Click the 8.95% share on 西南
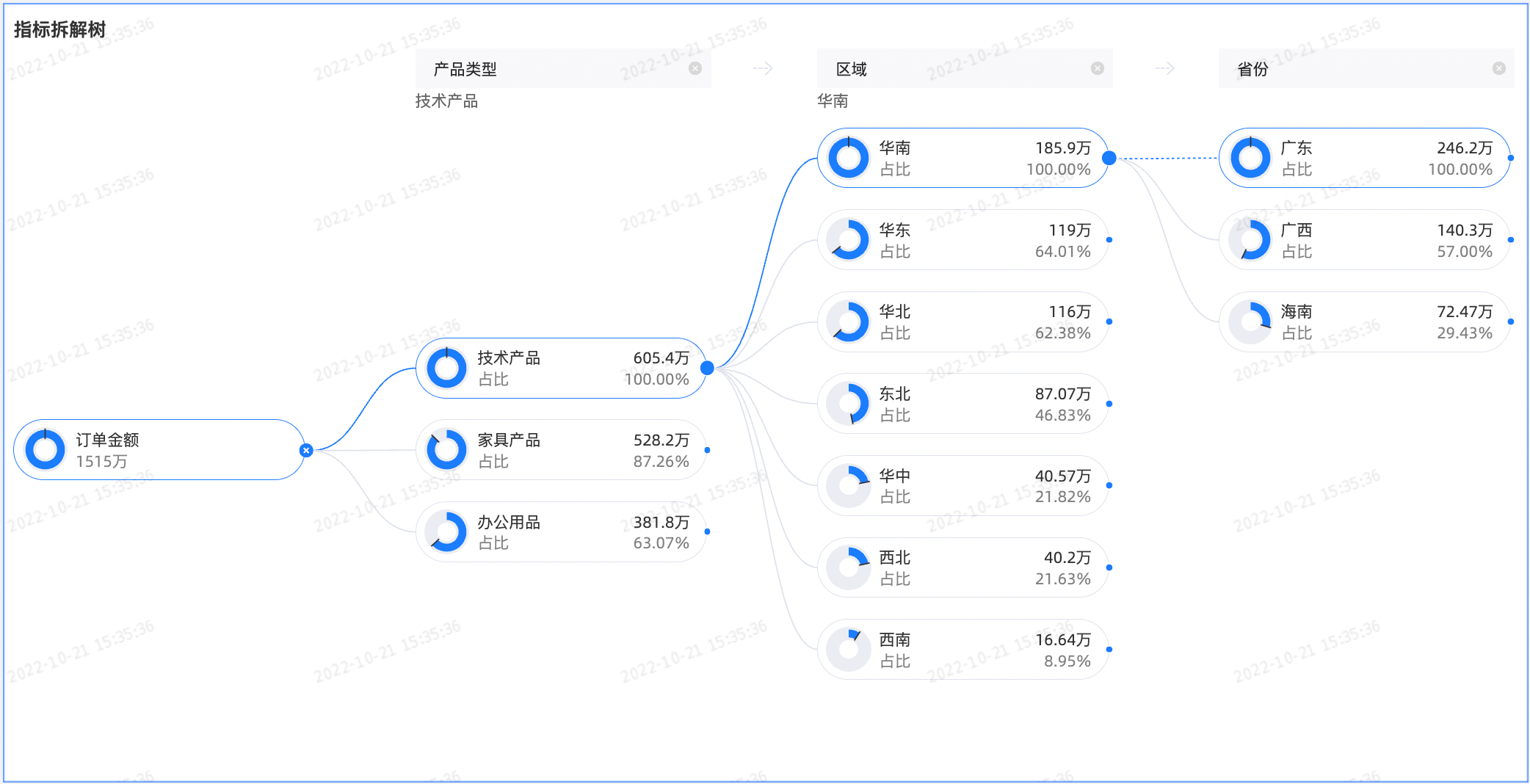This screenshot has width=1530, height=784. pos(1067,661)
